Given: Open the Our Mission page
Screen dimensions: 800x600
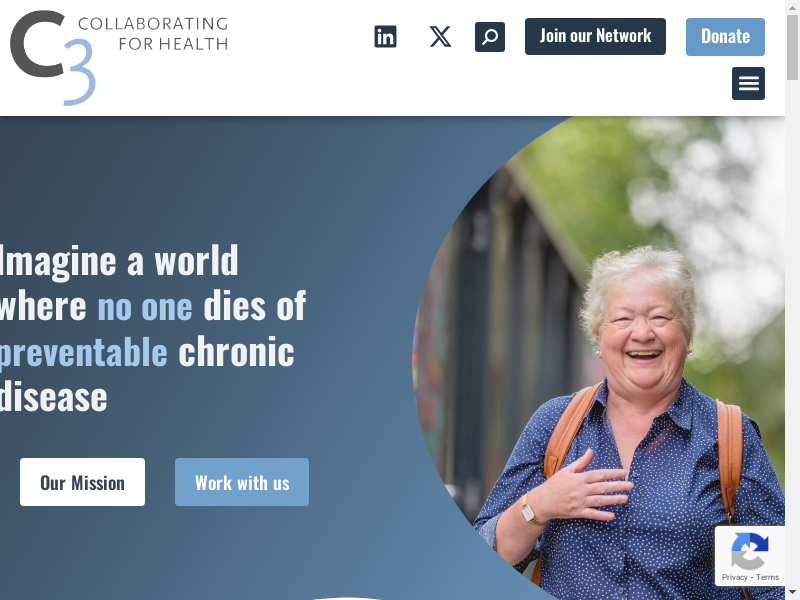Looking at the screenshot, I should (x=82, y=482).
